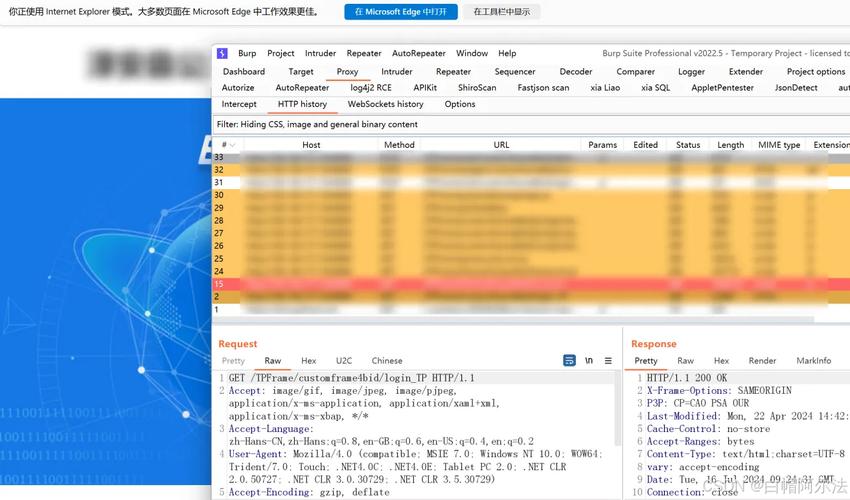The width and height of the screenshot is (850, 500).
Task: Open the Project options tab
Action: click(x=816, y=72)
